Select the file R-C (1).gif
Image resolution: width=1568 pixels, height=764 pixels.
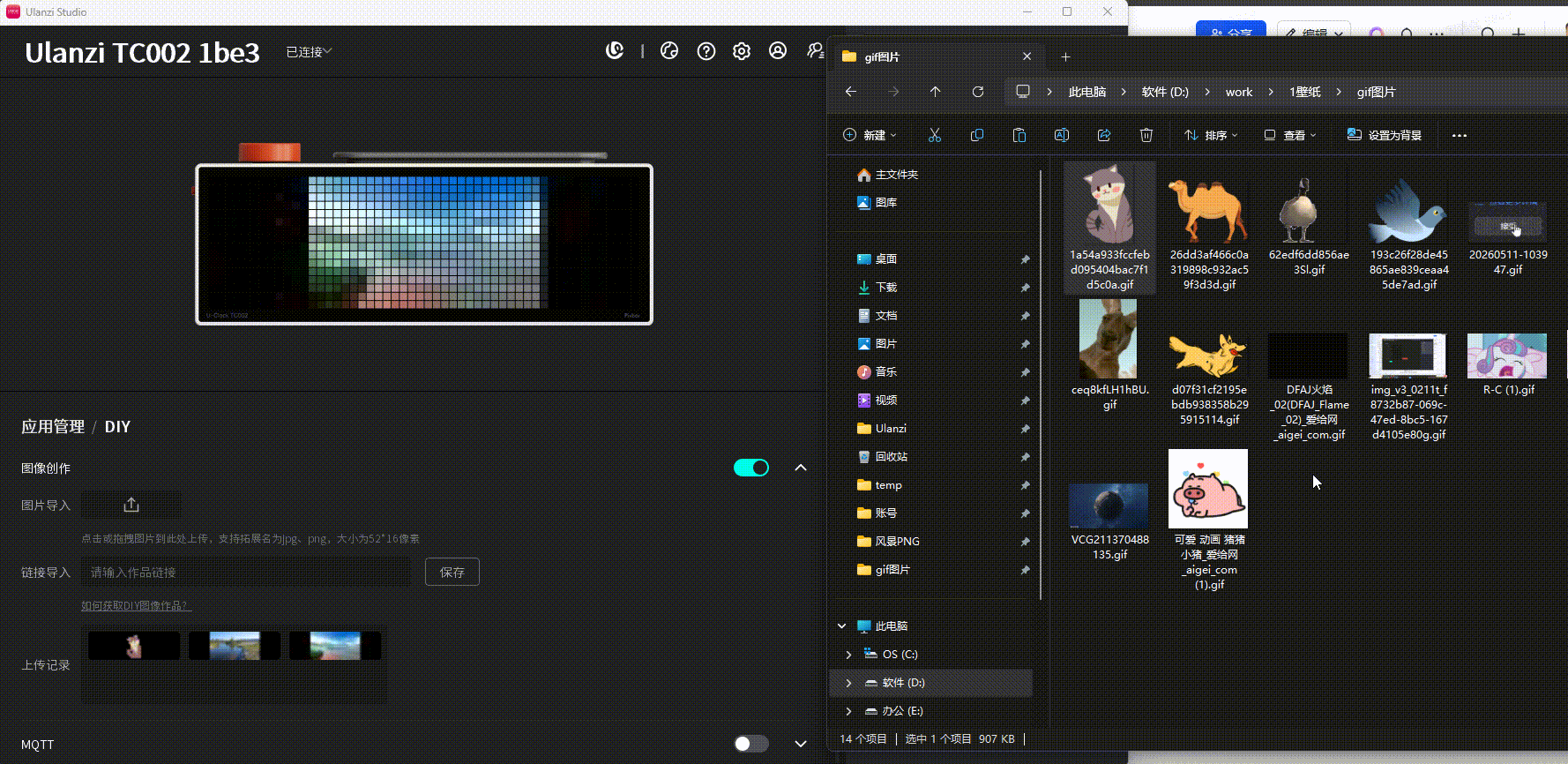(1507, 364)
